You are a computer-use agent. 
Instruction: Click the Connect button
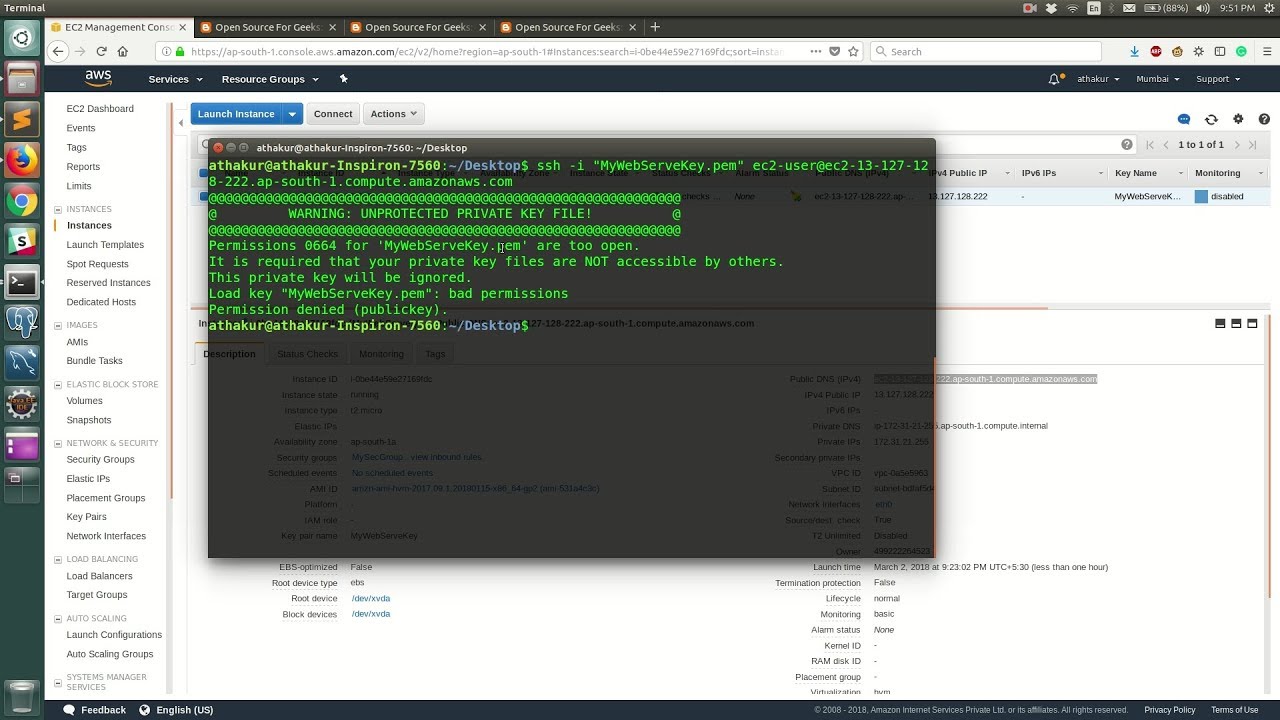pos(333,114)
